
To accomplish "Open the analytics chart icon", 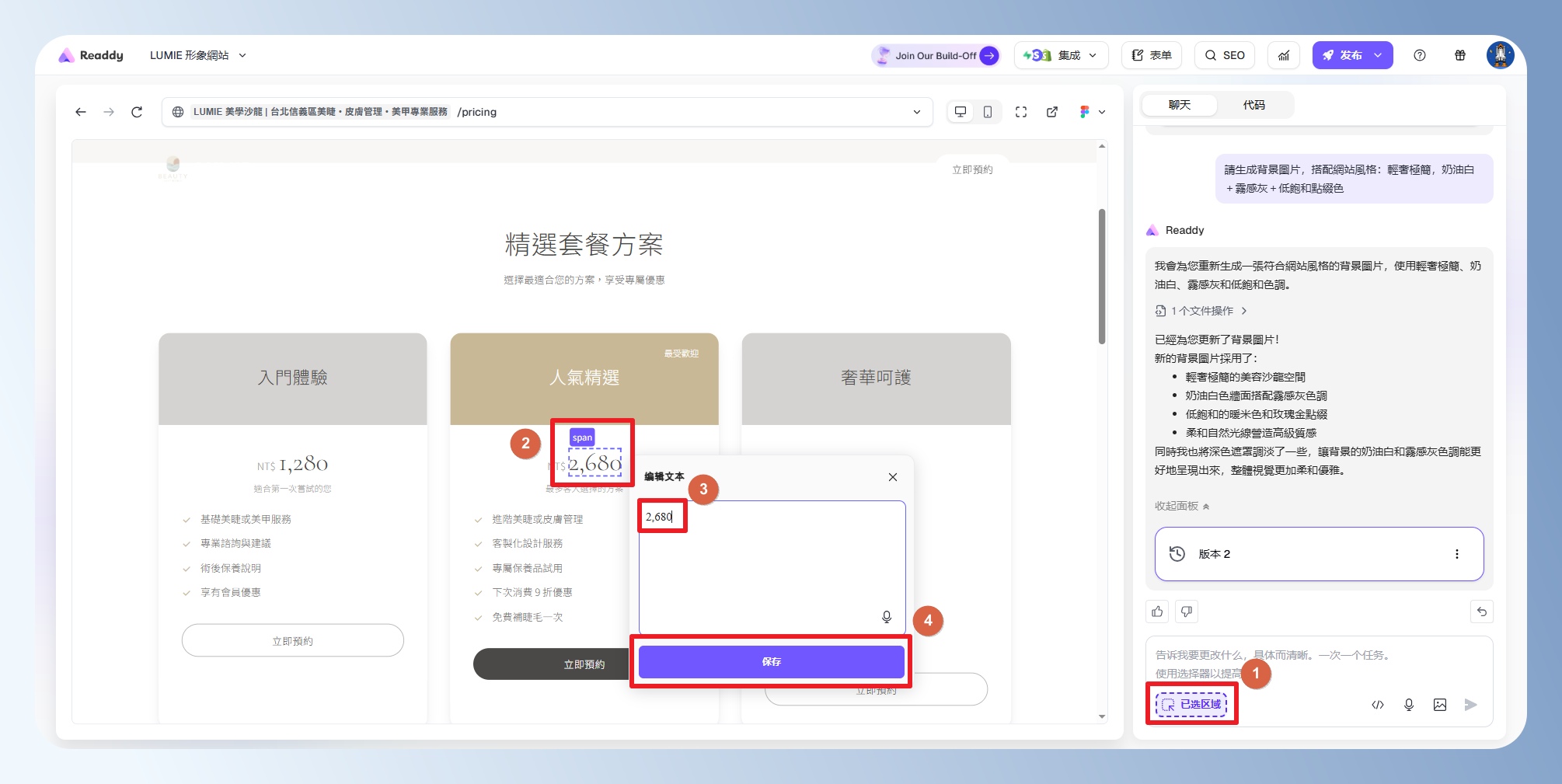I will tap(1284, 55).
